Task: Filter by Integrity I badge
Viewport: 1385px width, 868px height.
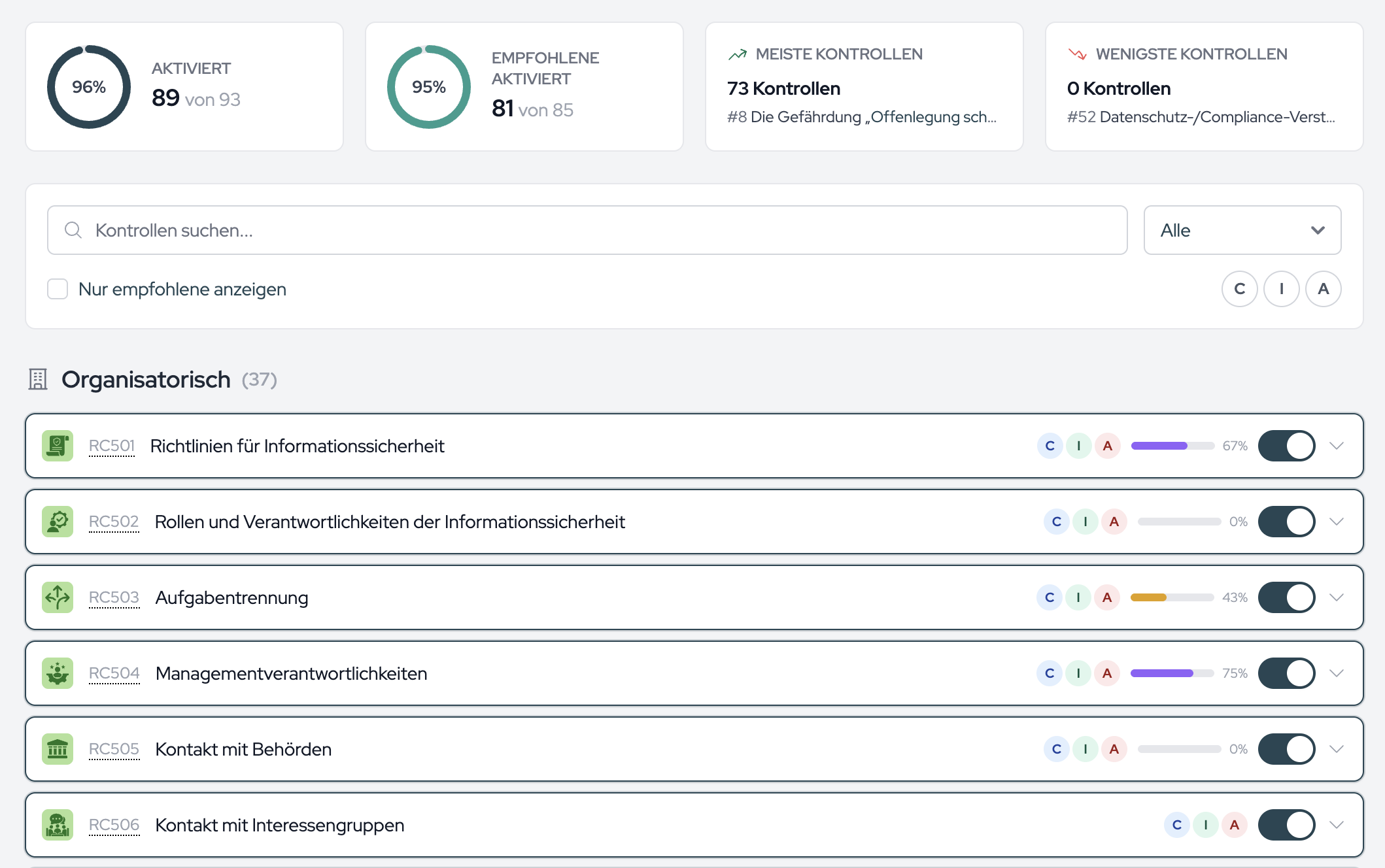Action: (x=1282, y=289)
